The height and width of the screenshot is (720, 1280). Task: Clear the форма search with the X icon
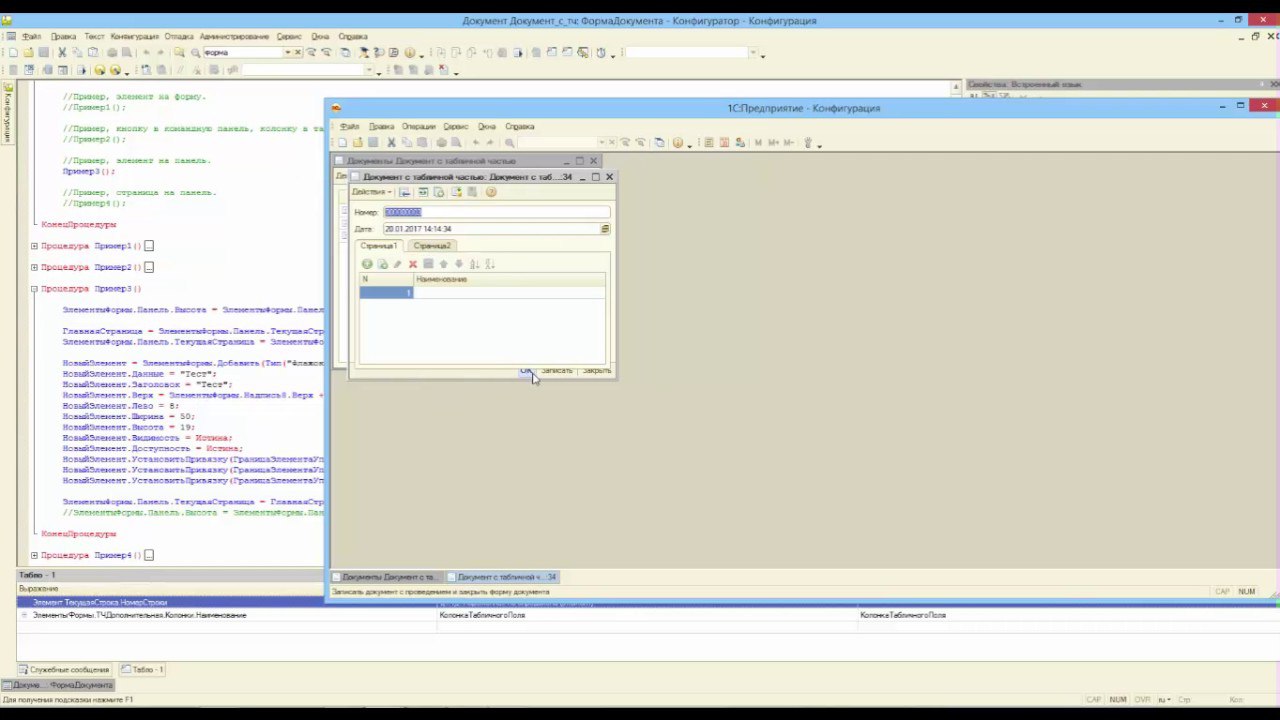[x=297, y=52]
